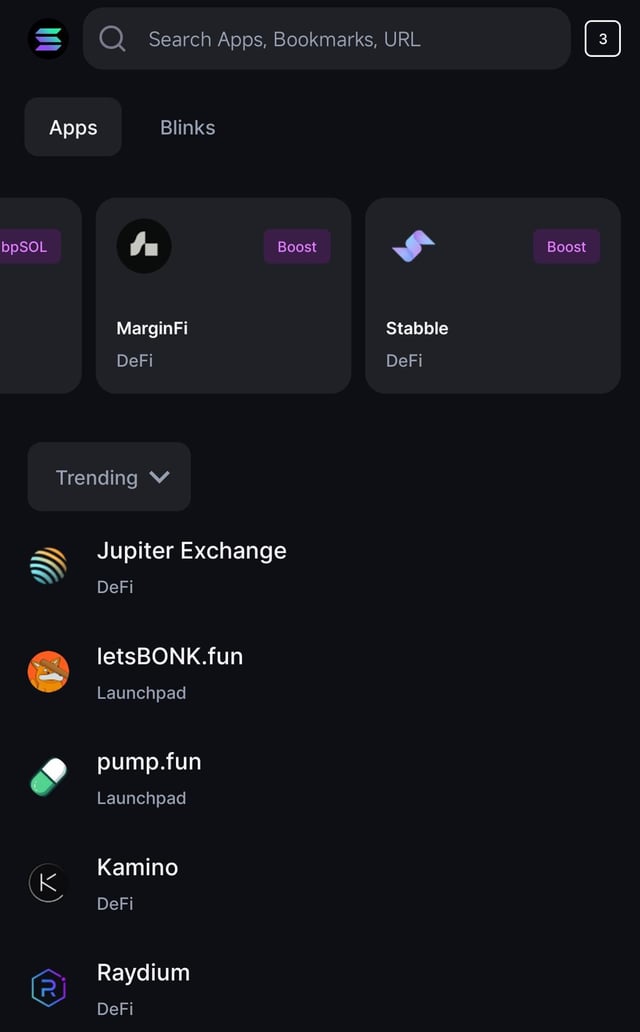The height and width of the screenshot is (1032, 640).
Task: Click the search magnifier icon
Action: [113, 39]
